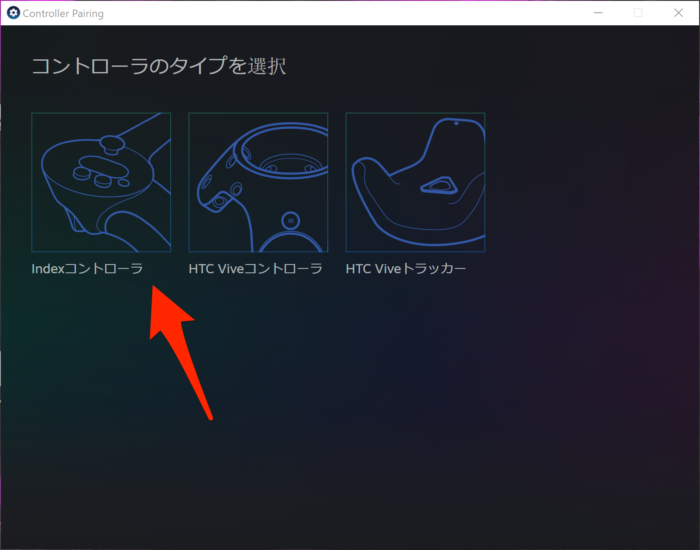
Task: Click the SteamVR gear icon in title bar
Action: pyautogui.click(x=13, y=13)
